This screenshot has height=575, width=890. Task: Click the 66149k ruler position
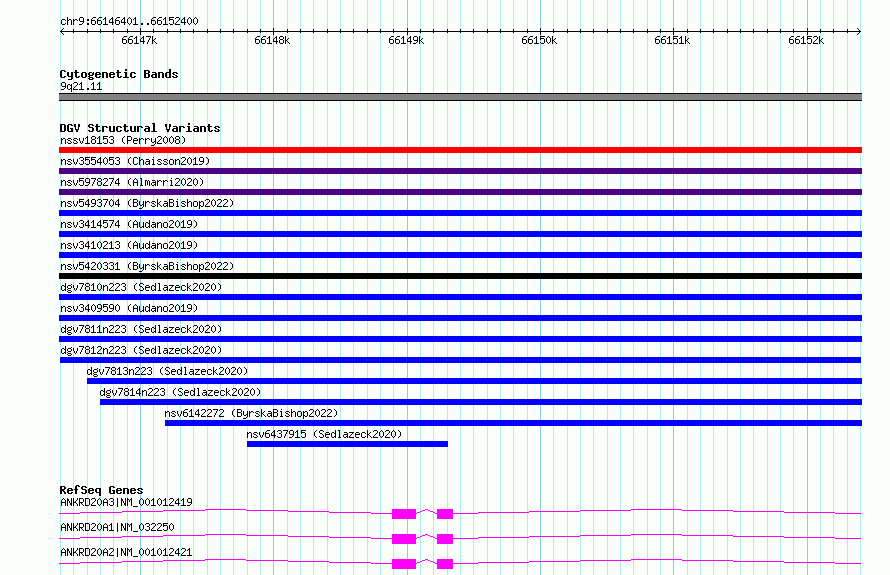pos(406,40)
